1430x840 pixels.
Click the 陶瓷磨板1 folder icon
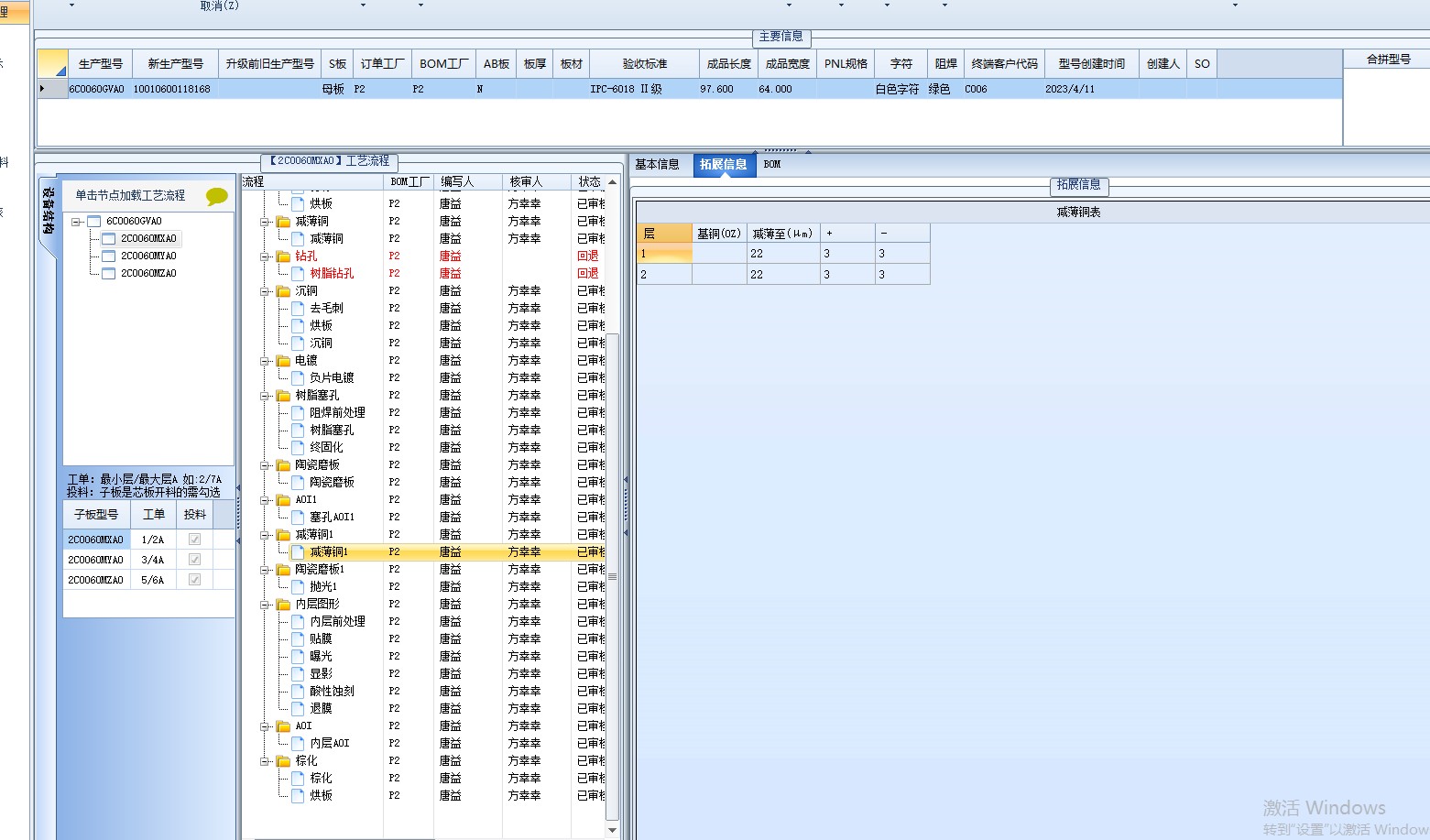(283, 570)
